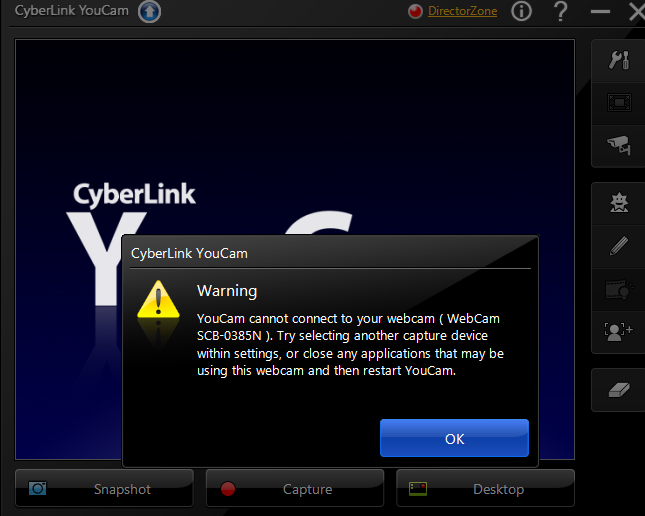Open the DirectorZone link
645x516 pixels.
462,11
